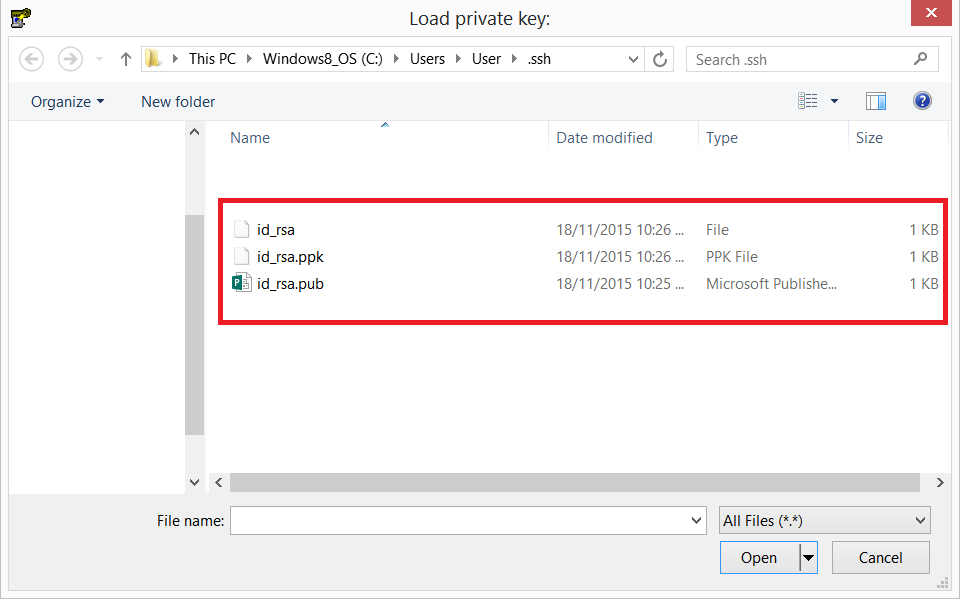Click the navigation pane vertical scrollbar thumb

(194, 325)
